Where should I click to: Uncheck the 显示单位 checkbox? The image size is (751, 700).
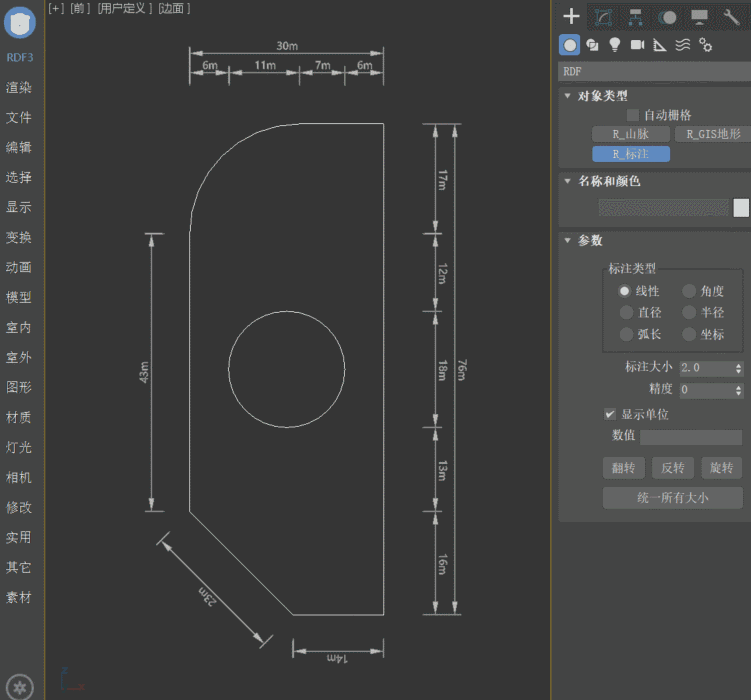[610, 414]
